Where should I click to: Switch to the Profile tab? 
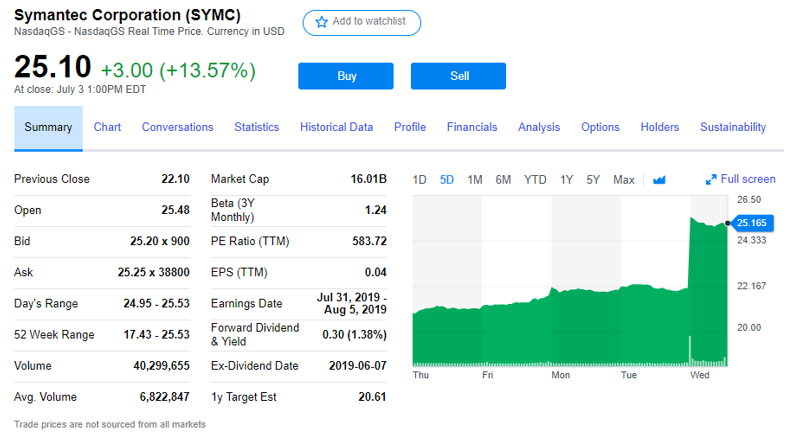click(x=410, y=127)
